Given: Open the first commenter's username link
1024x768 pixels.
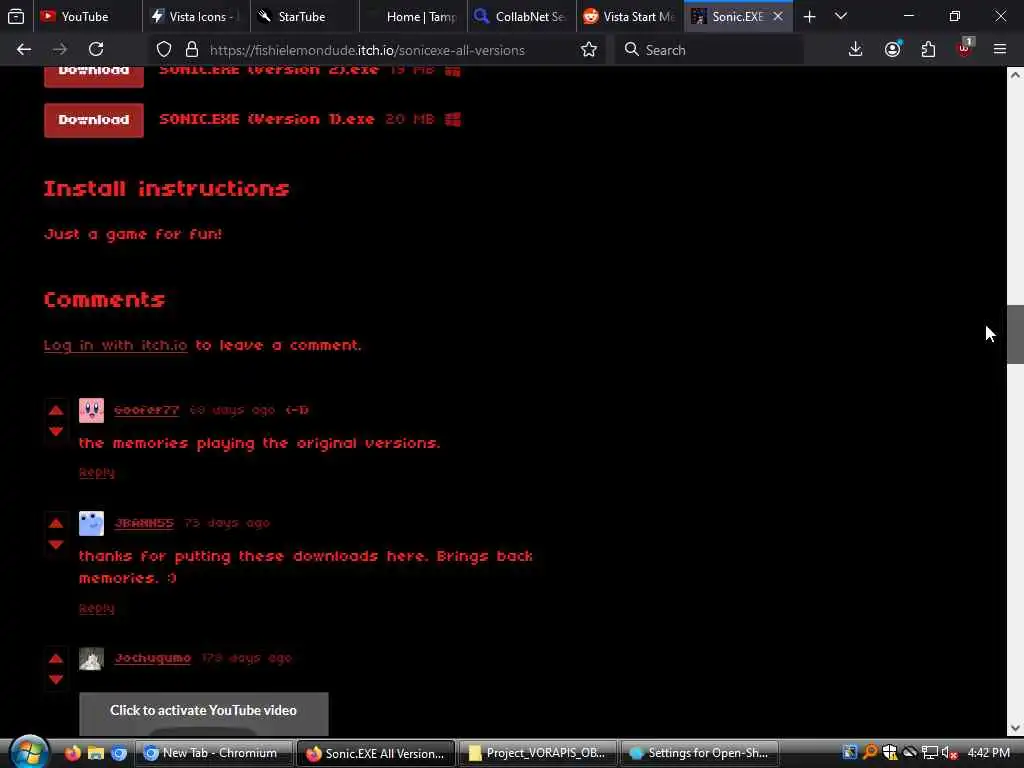Looking at the screenshot, I should tap(146, 410).
